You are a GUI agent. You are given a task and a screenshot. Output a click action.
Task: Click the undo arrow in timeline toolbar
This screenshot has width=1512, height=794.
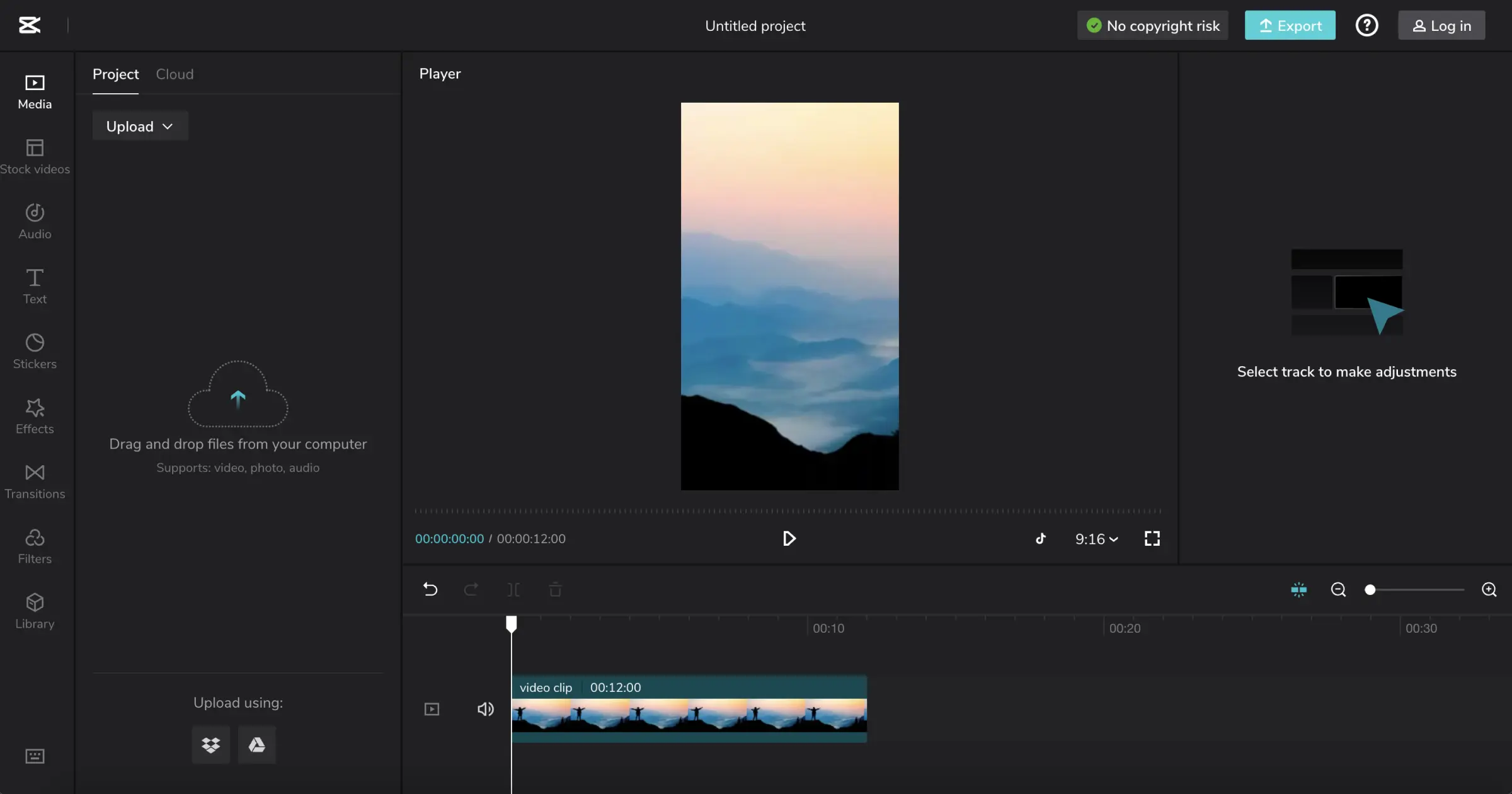[430, 589]
